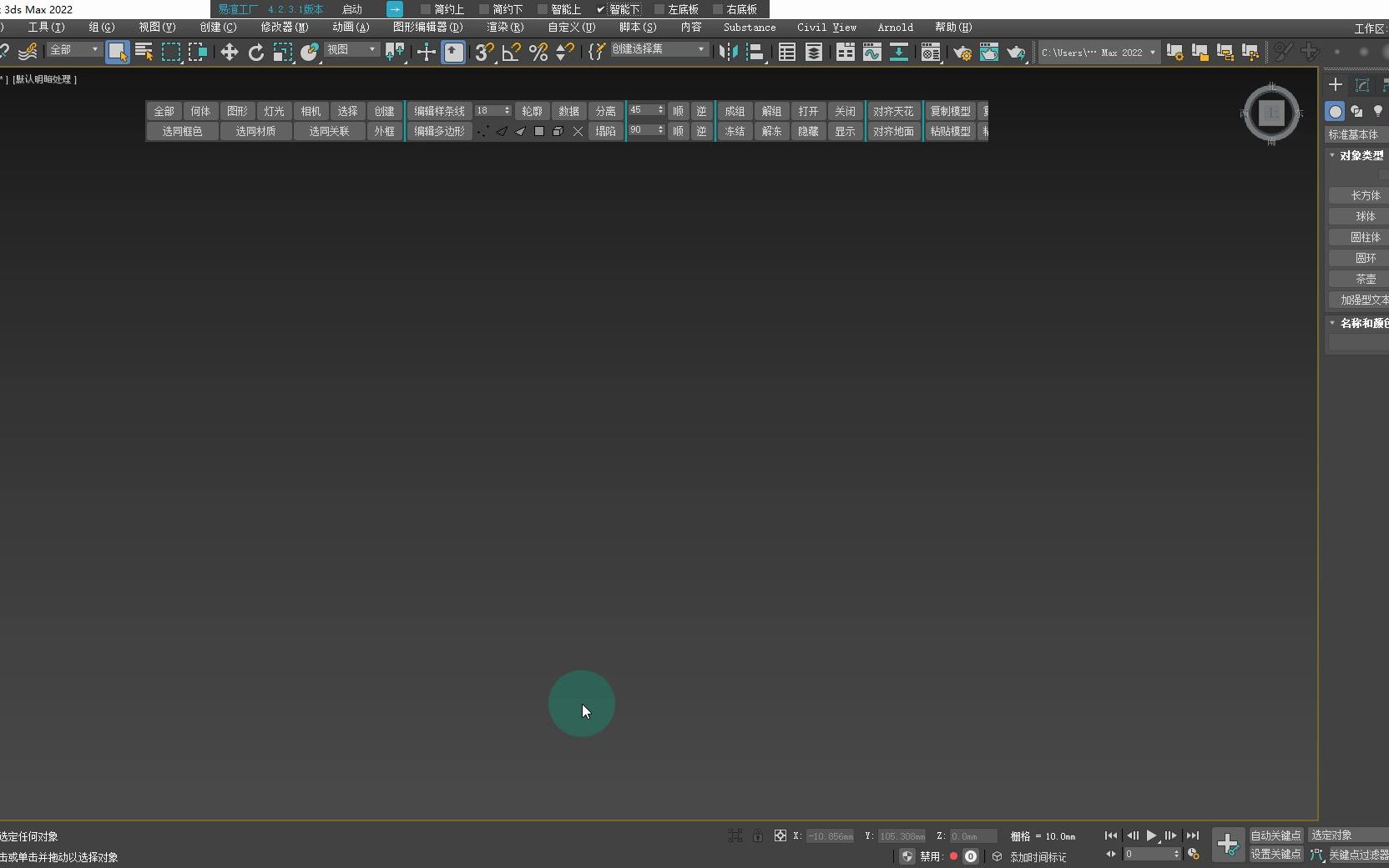1389x868 pixels.
Task: Click the 编辑样条线 button
Action: click(x=439, y=111)
